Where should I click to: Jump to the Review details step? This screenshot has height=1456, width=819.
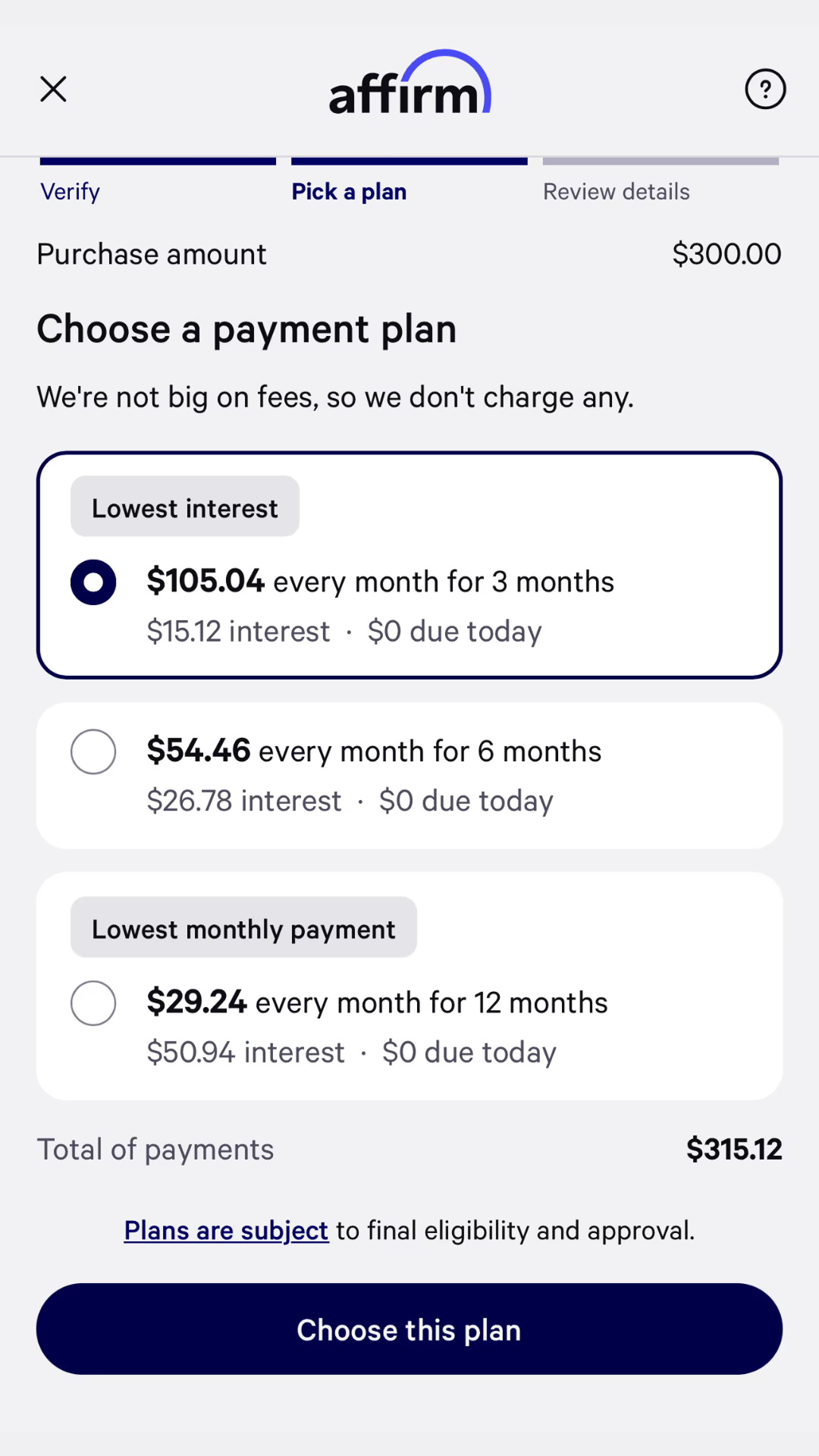616,192
